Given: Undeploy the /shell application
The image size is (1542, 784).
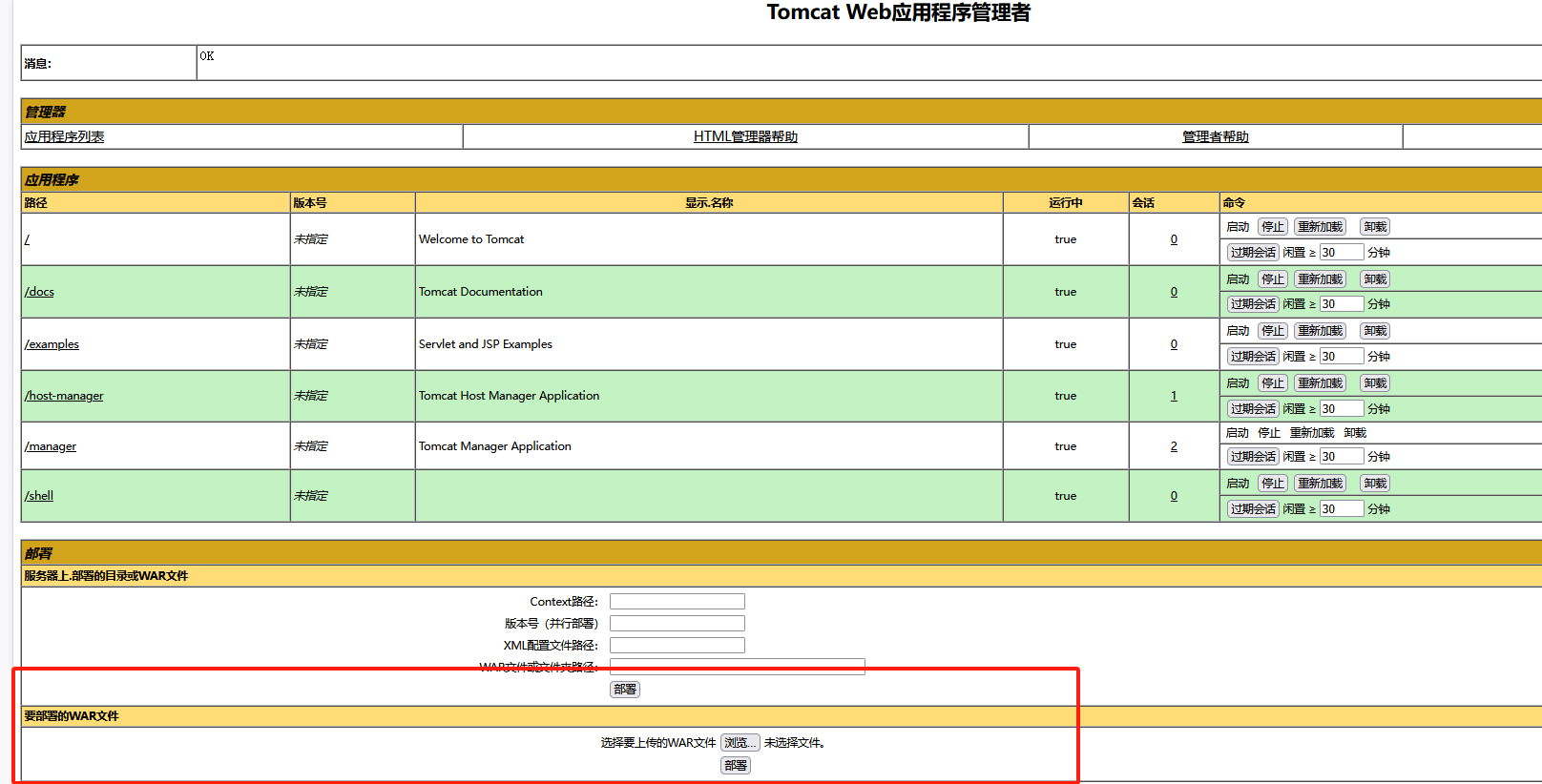Looking at the screenshot, I should (x=1375, y=484).
